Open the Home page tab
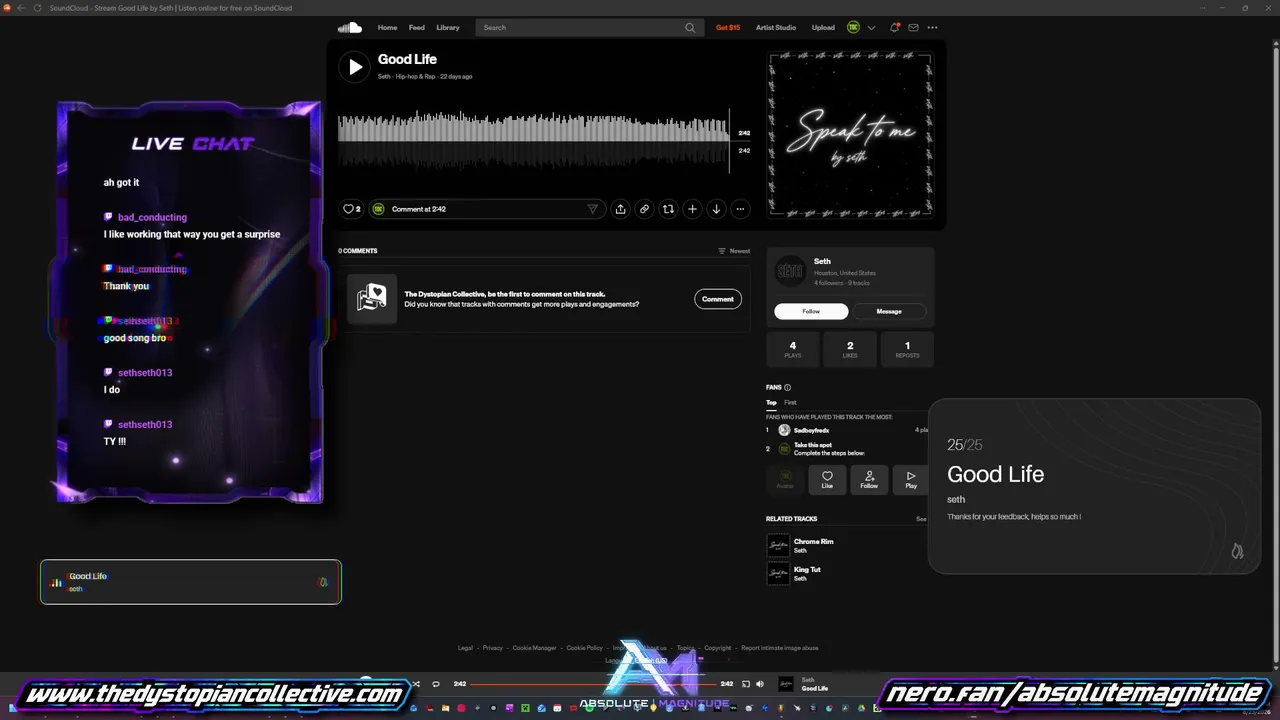 pos(387,28)
